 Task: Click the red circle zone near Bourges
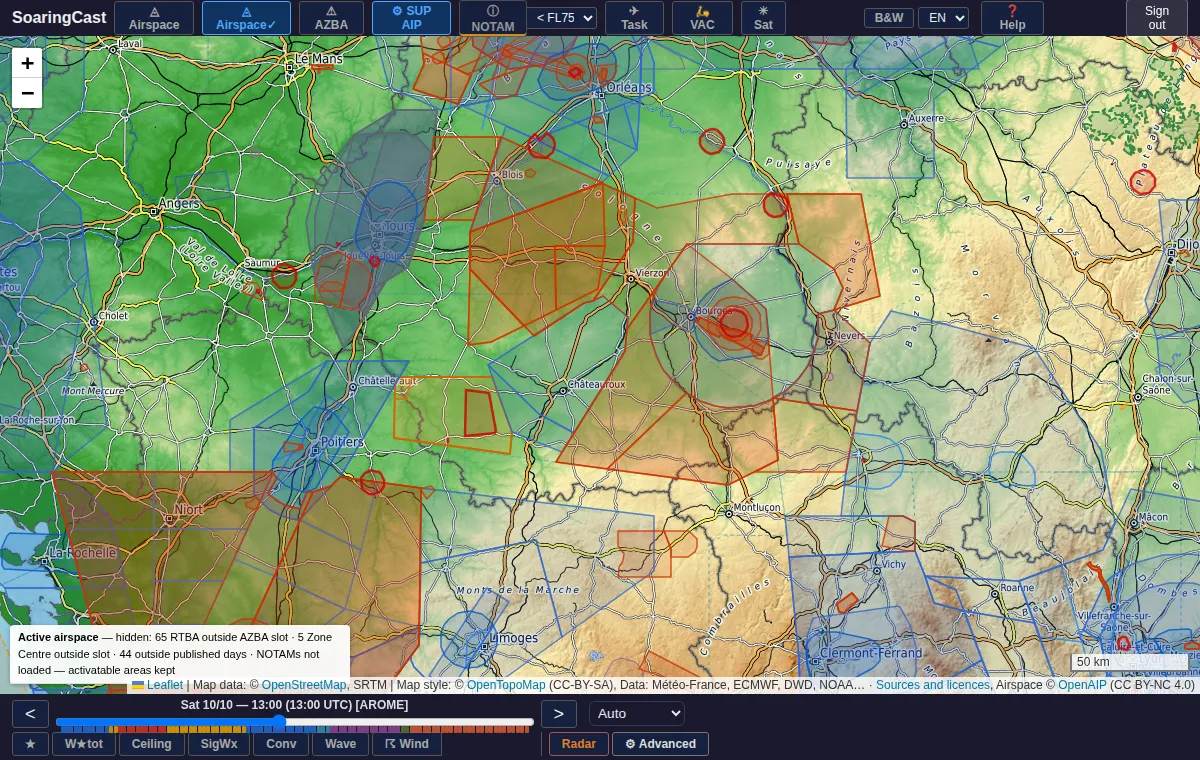coord(735,322)
